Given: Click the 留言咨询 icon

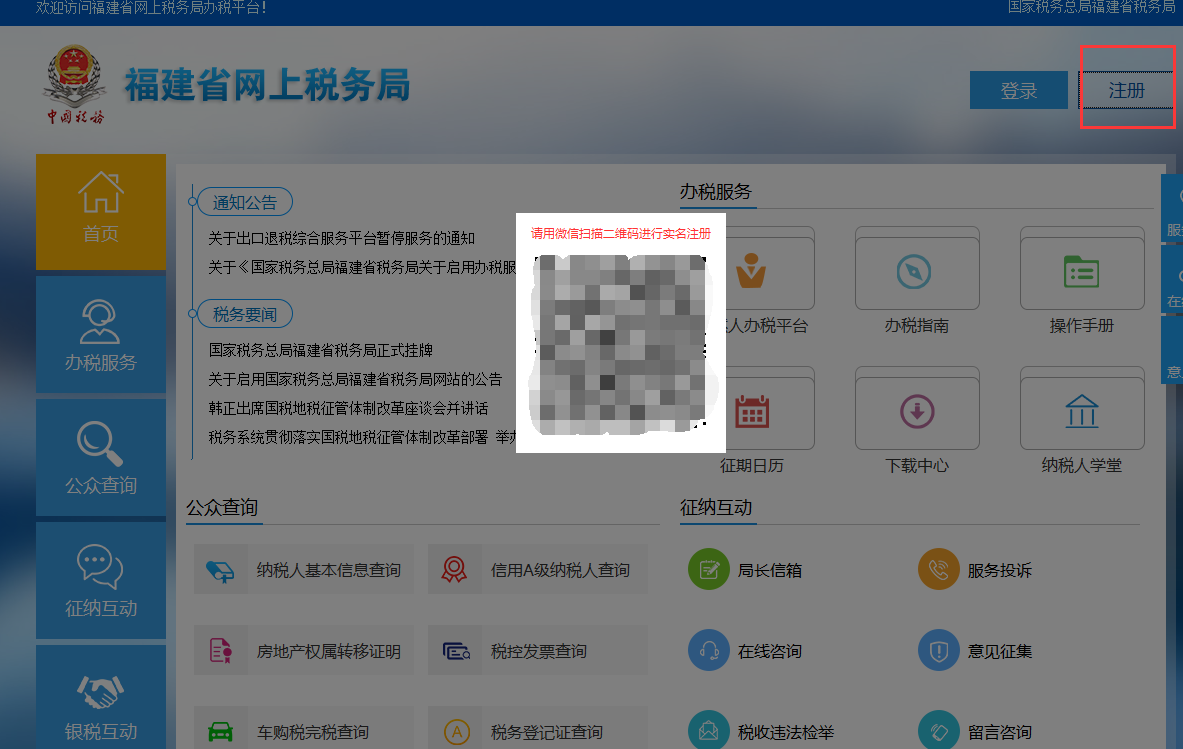Looking at the screenshot, I should [x=939, y=730].
